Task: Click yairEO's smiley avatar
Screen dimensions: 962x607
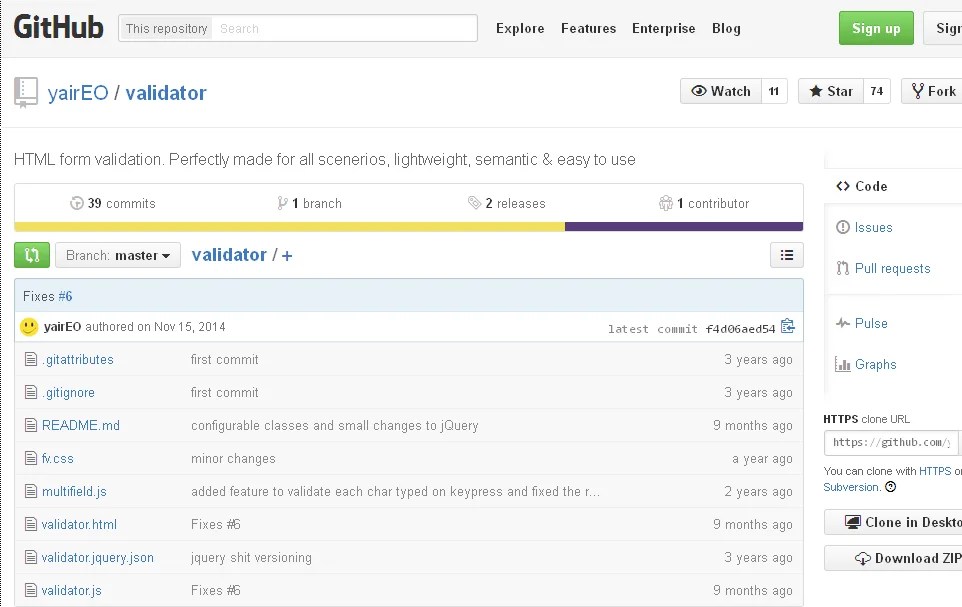Action: click(x=29, y=327)
